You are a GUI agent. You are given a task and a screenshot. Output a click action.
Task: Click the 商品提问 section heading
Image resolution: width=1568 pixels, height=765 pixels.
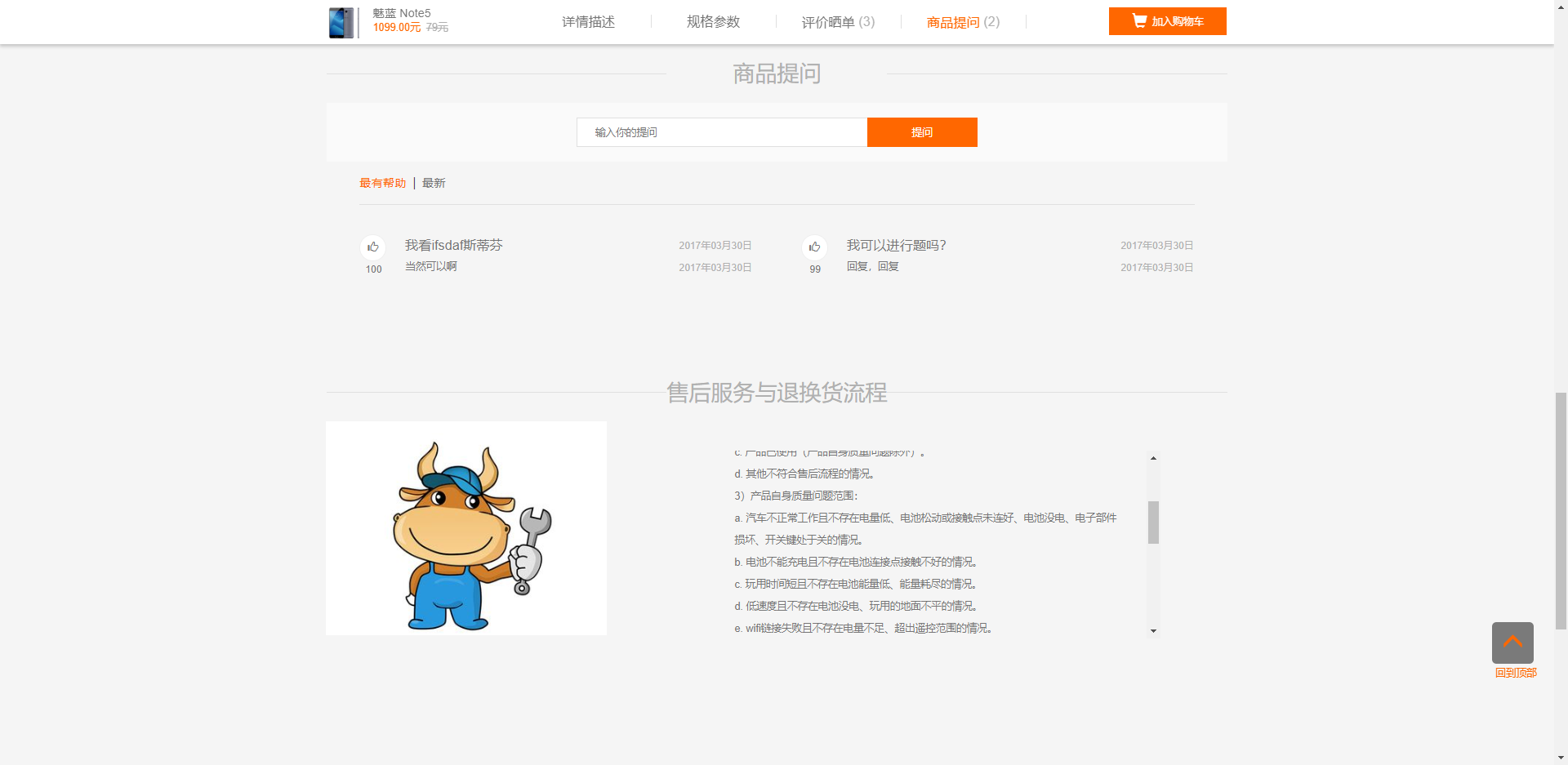point(777,73)
